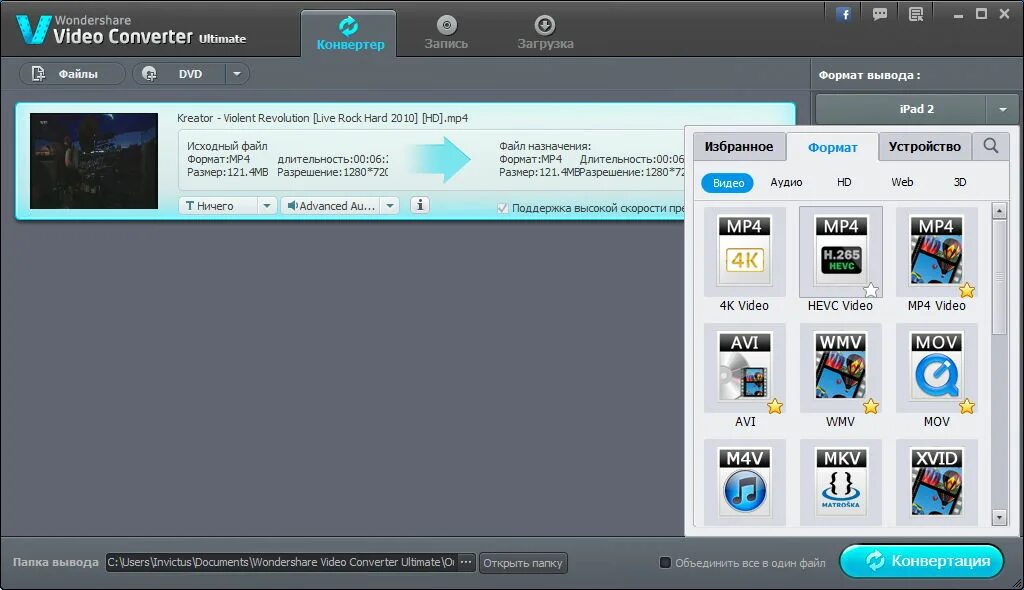Choose the WMV format icon
Screen dimensions: 1024x590
pyautogui.click(x=840, y=367)
